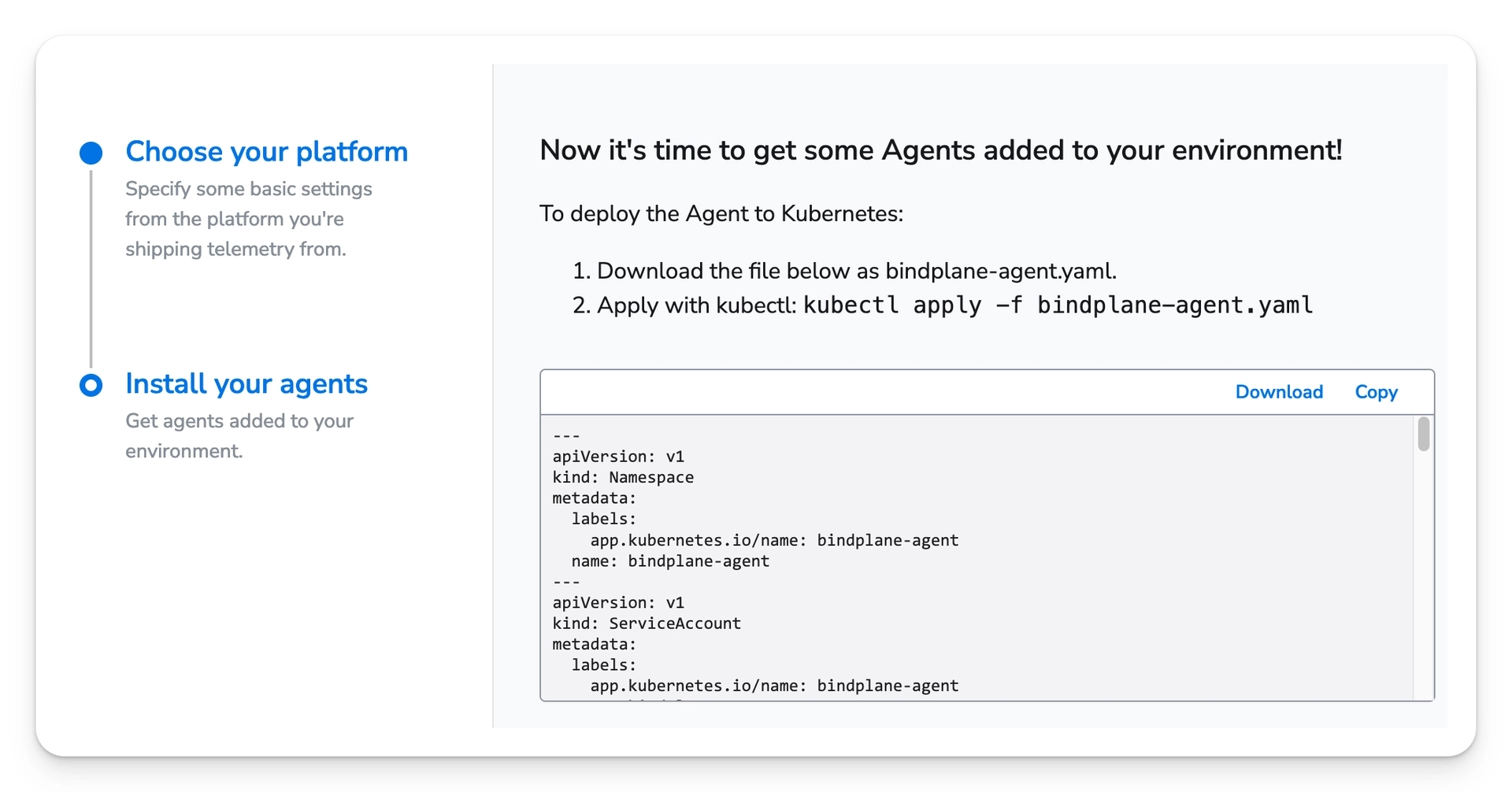
Task: Click the Now it's time heading
Action: pos(940,150)
